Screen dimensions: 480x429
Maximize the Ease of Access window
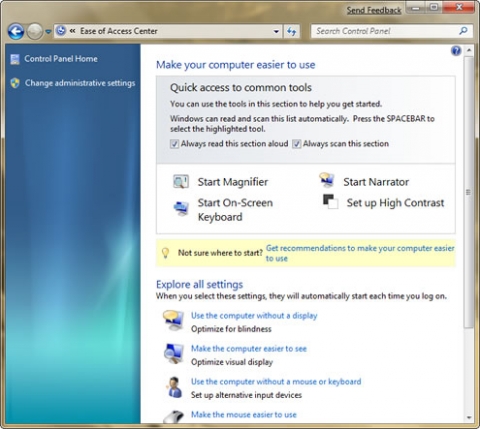(x=434, y=8)
